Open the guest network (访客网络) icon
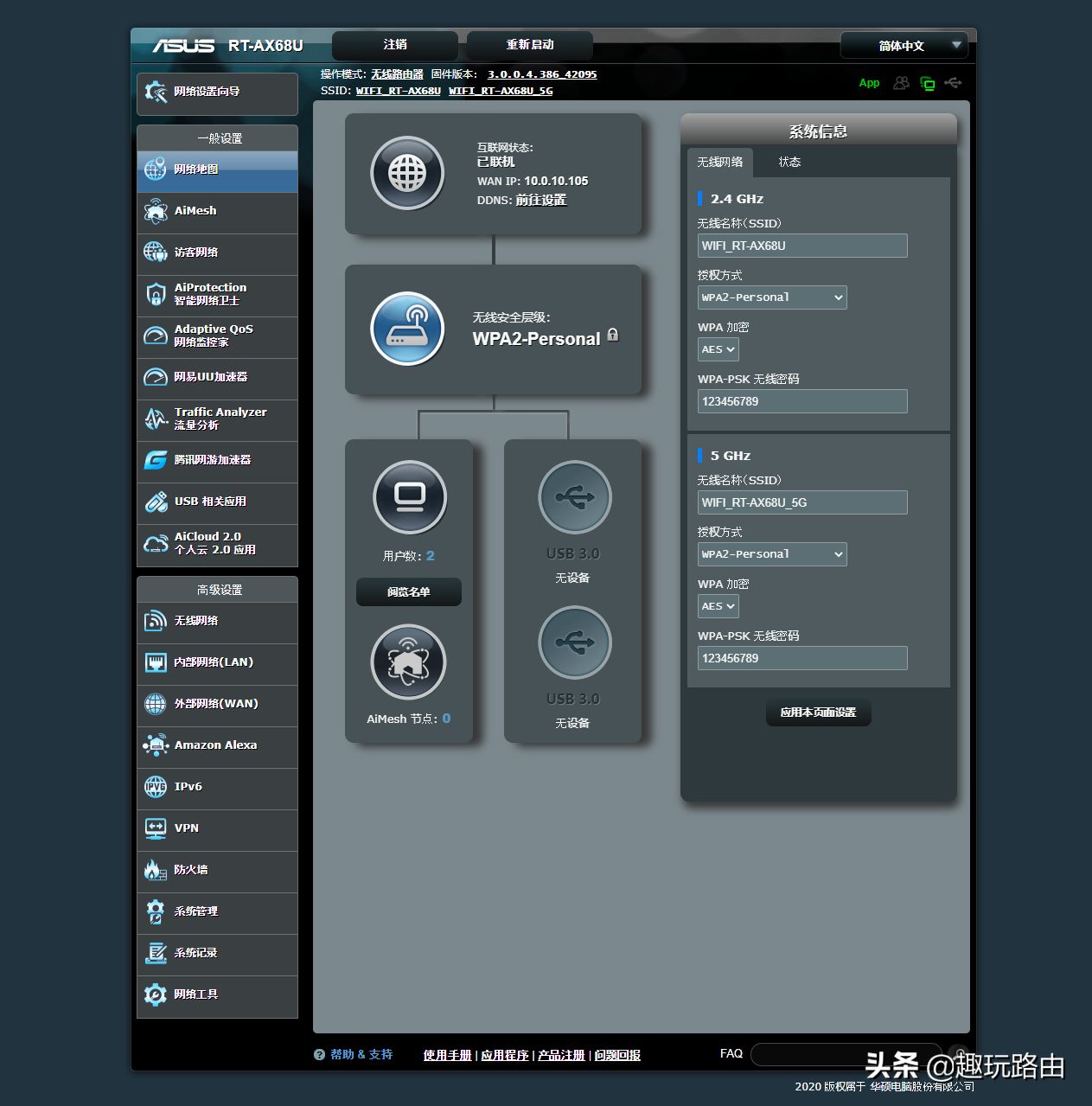 [x=156, y=253]
